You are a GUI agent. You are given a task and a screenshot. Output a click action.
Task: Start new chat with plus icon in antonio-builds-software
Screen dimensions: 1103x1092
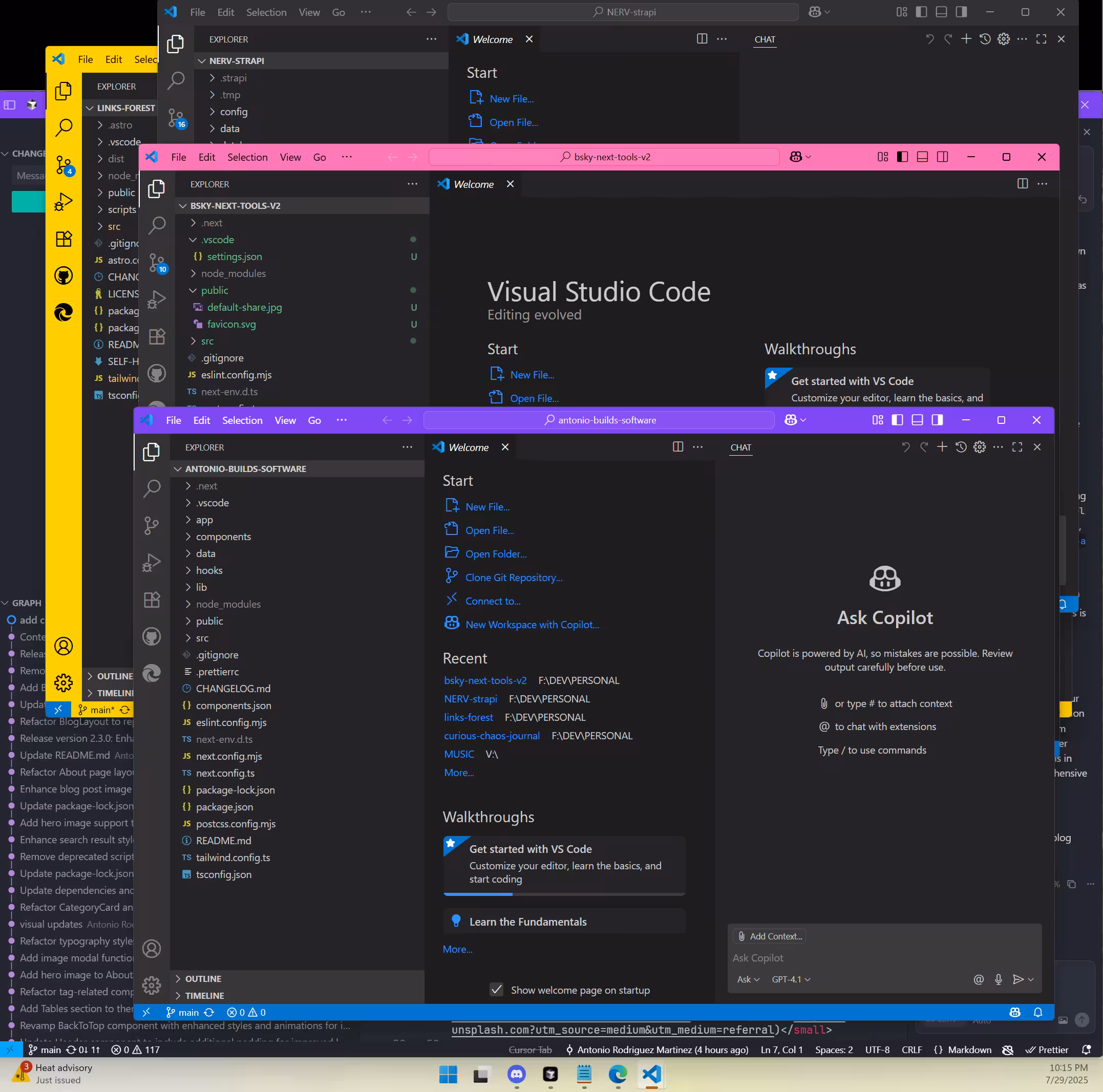[943, 447]
